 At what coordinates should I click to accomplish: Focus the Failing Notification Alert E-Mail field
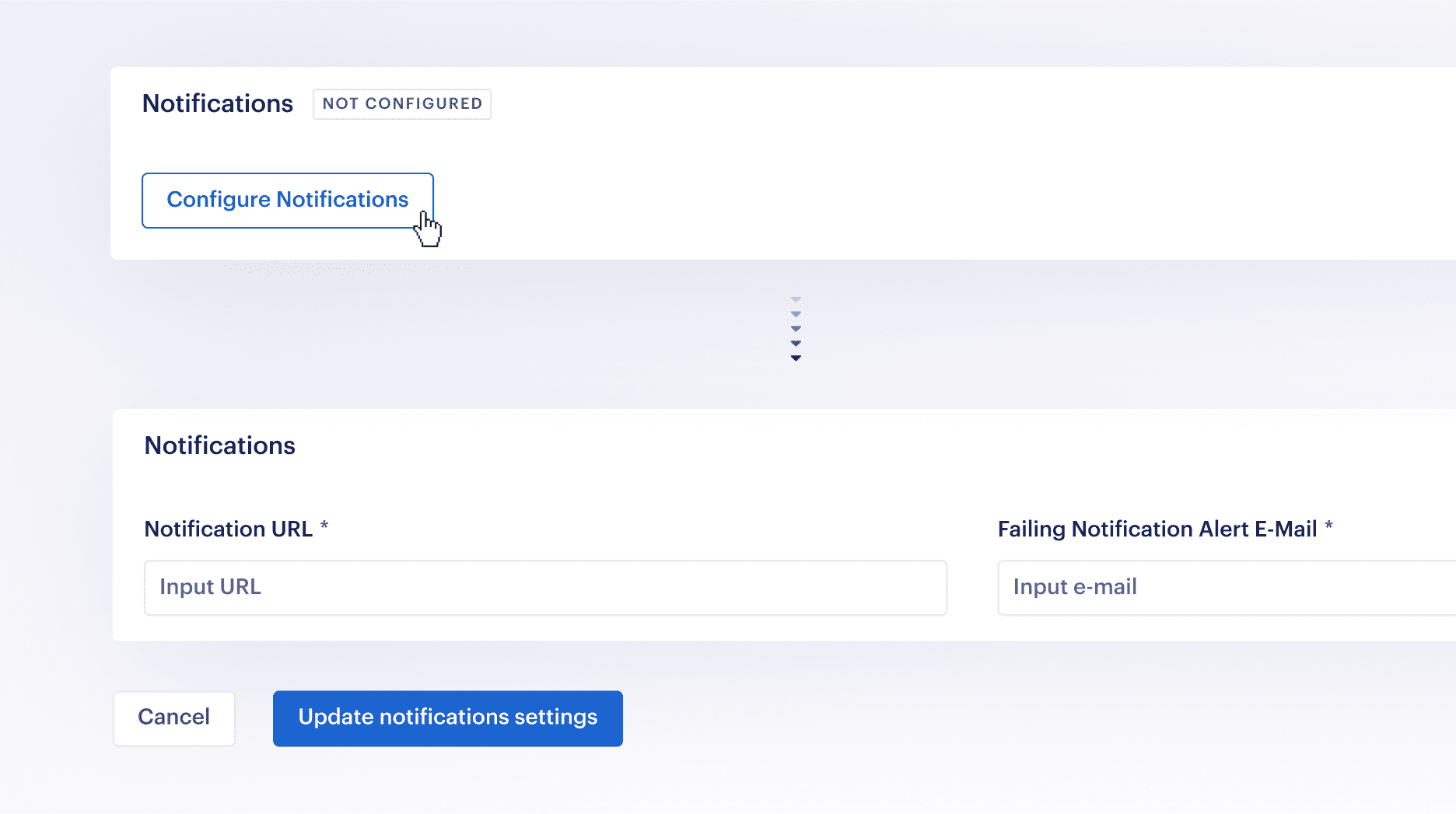click(x=1227, y=588)
